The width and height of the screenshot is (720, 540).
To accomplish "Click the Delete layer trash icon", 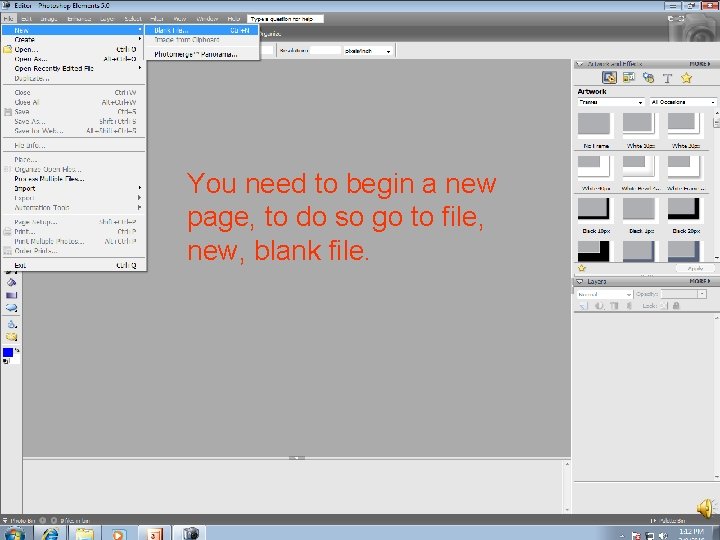I will click(614, 306).
